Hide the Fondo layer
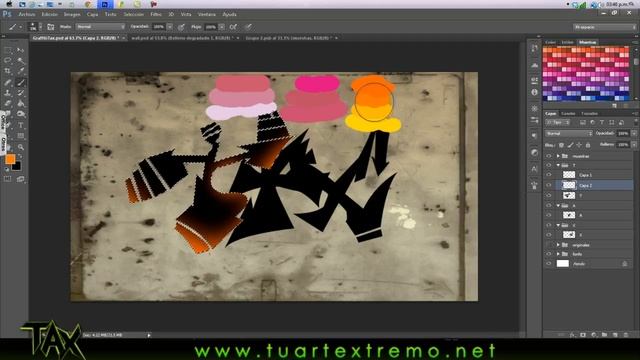This screenshot has height=360, width=640. point(549,264)
